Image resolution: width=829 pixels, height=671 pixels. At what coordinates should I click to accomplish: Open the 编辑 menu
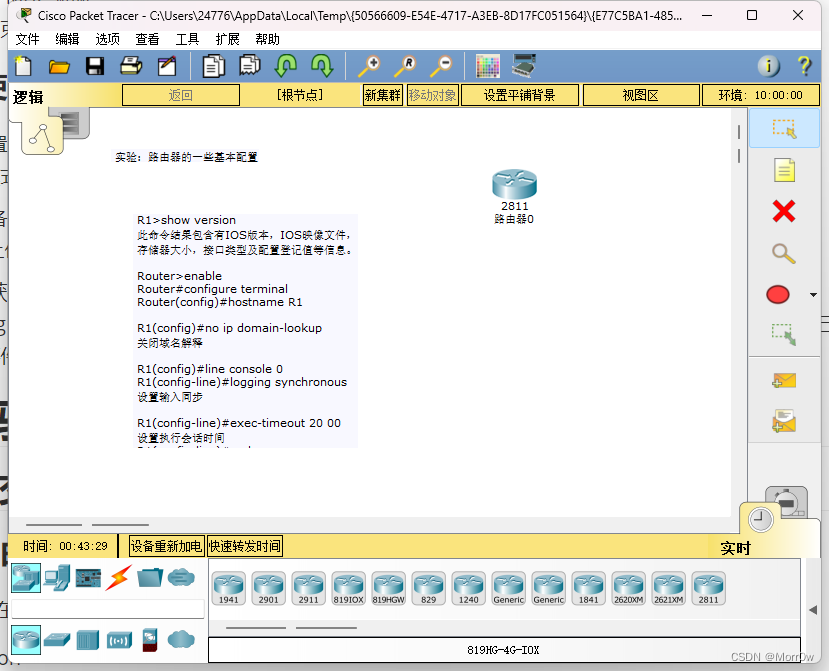(x=67, y=40)
